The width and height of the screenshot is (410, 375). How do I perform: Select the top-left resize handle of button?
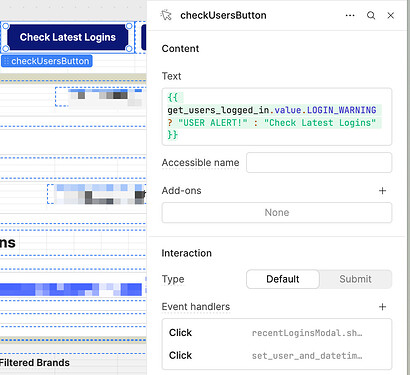coord(6,26)
